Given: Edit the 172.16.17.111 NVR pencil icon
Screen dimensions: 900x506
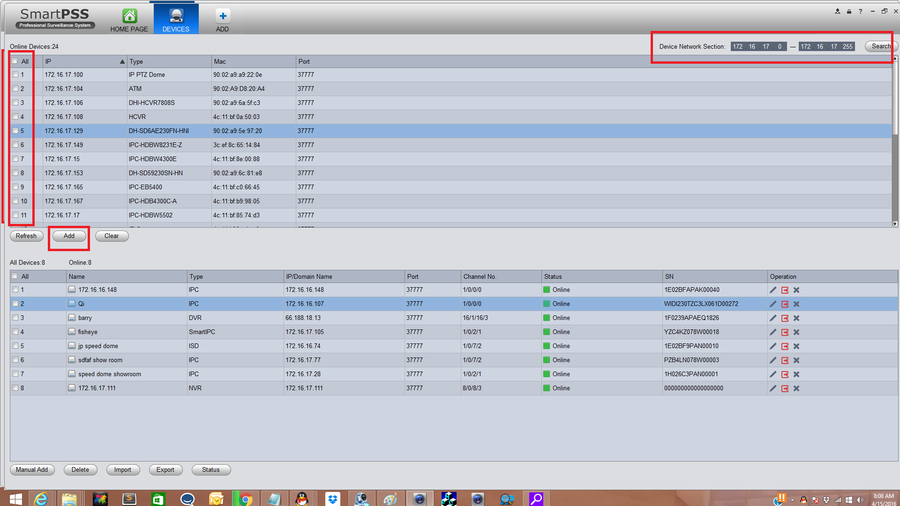Looking at the screenshot, I should (x=773, y=388).
